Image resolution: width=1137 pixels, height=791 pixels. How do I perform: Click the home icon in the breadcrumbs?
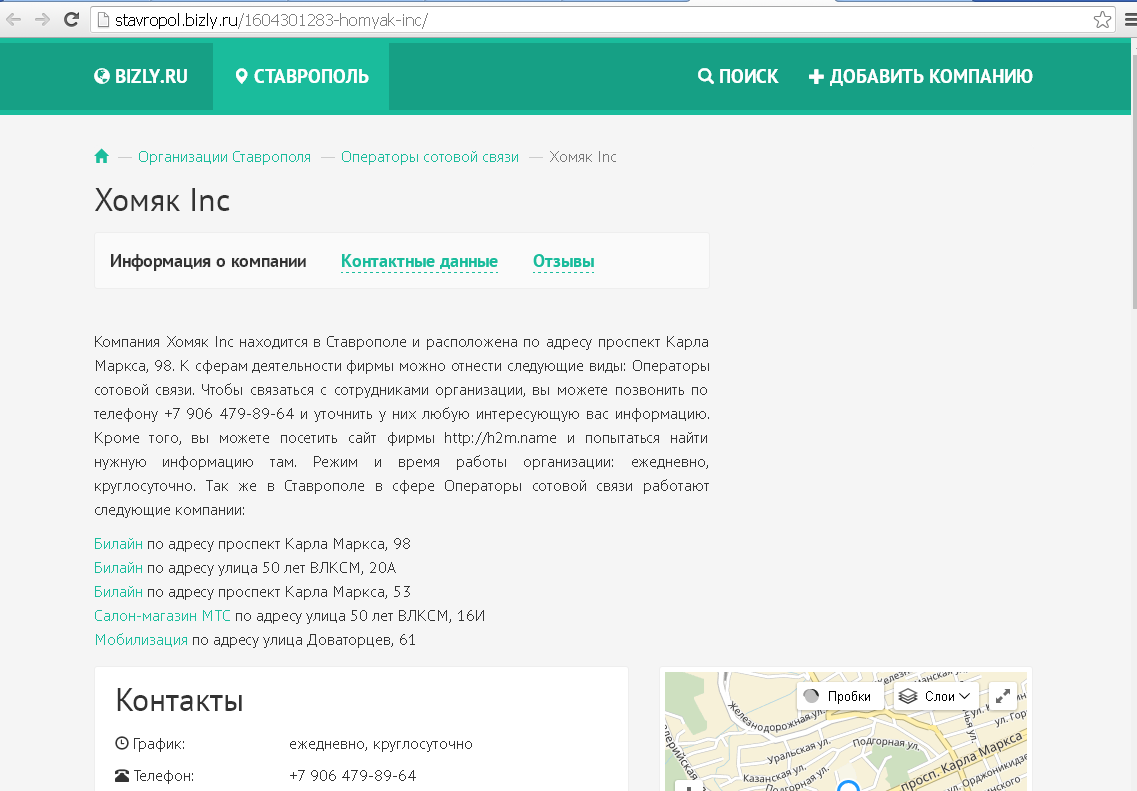pos(101,157)
